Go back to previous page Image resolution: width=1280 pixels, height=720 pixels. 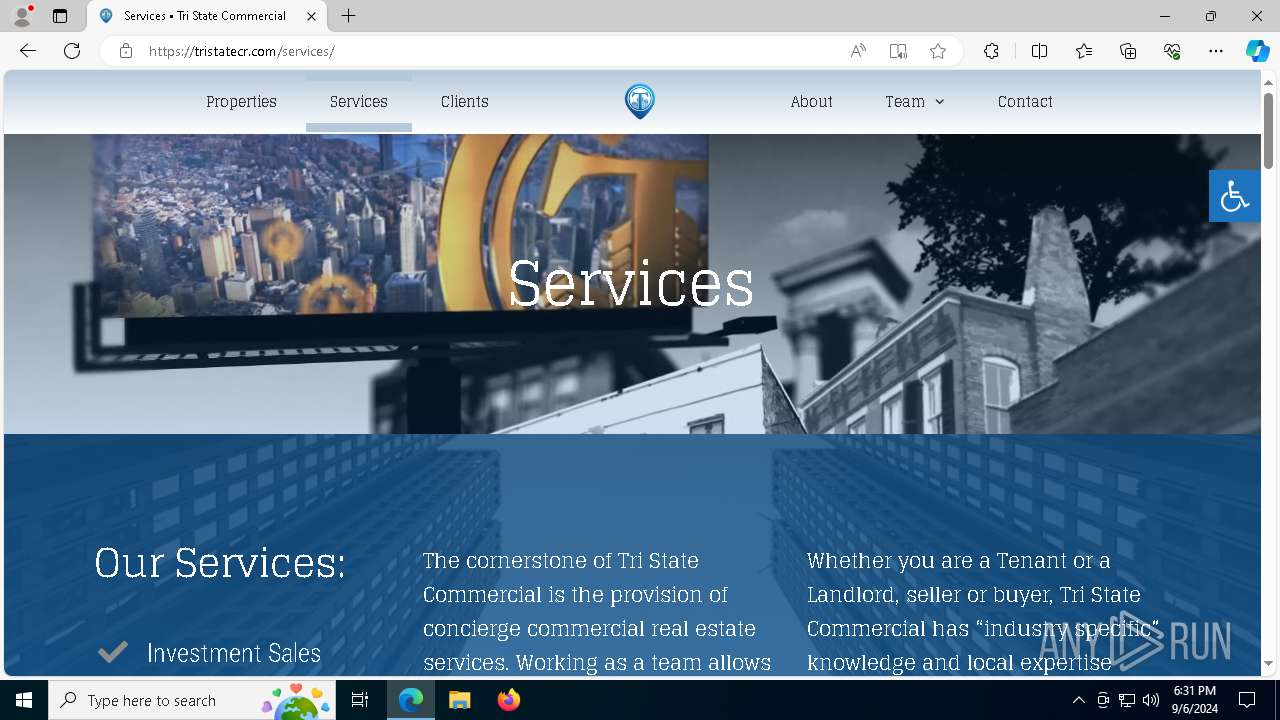point(28,51)
